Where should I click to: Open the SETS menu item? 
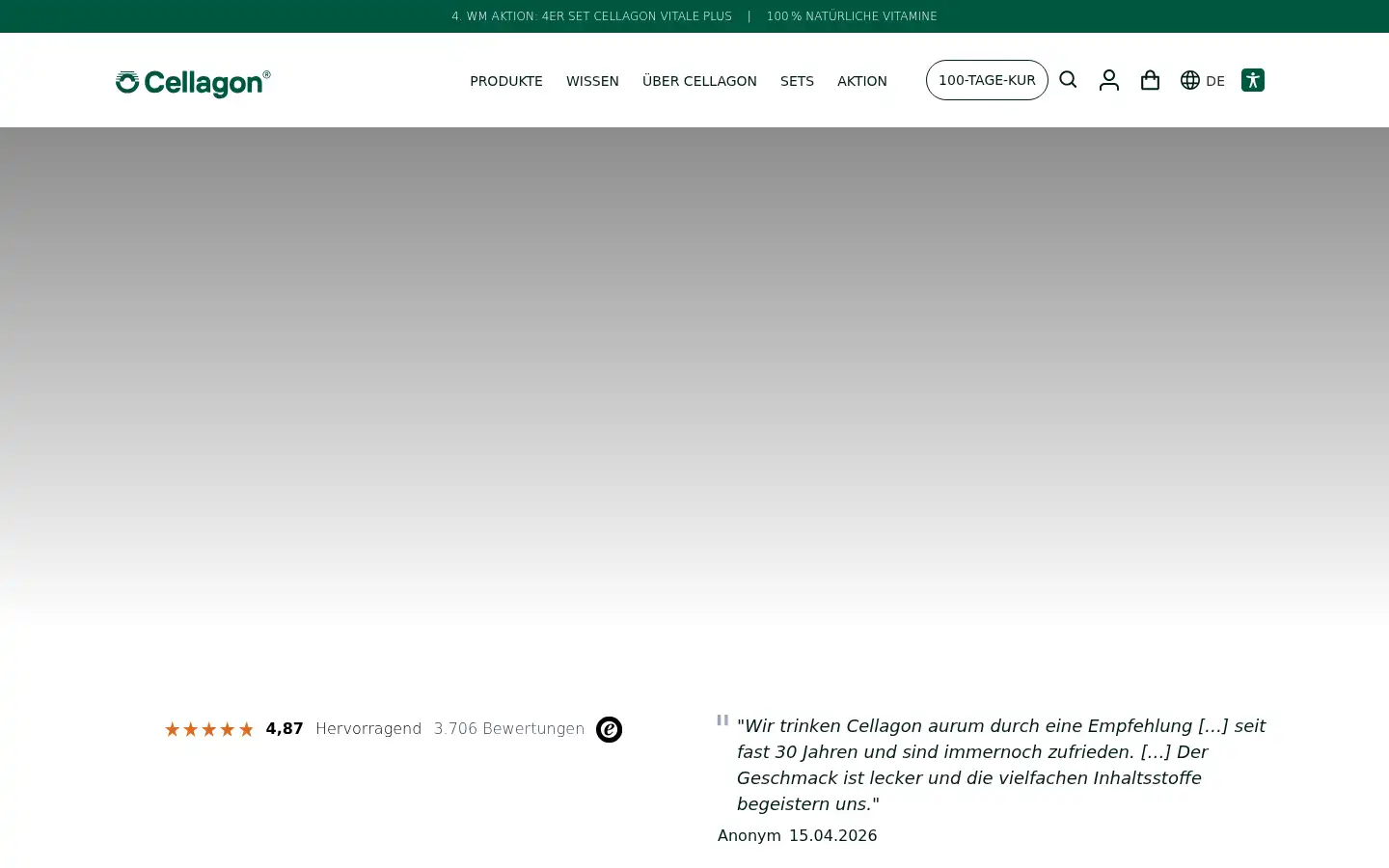[x=797, y=81]
